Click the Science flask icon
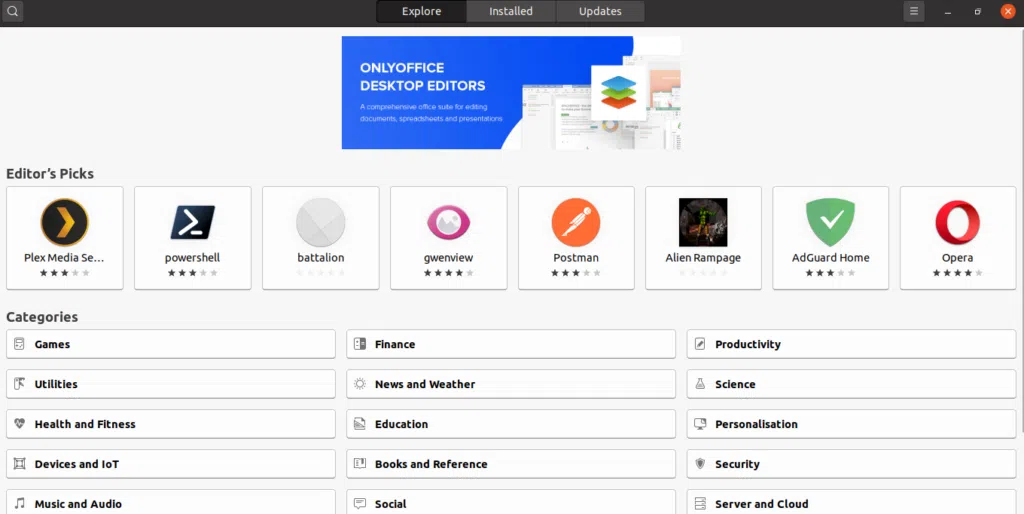The width and height of the screenshot is (1024, 514). click(700, 383)
